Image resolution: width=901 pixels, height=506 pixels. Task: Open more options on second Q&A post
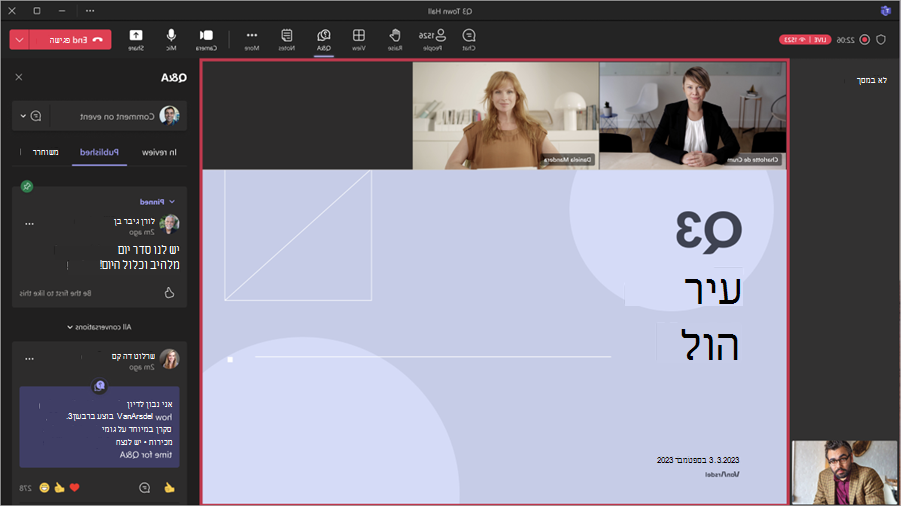(29, 358)
